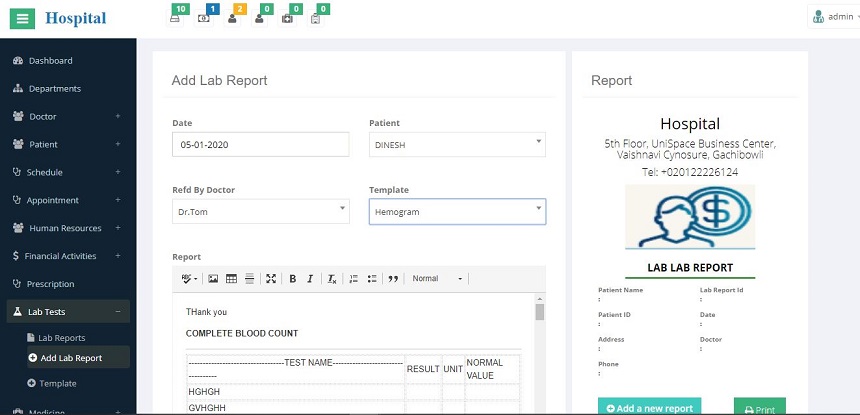Open the Template dropdown showing Hemogram
Viewport: 860px width, 415px height.
point(457,212)
